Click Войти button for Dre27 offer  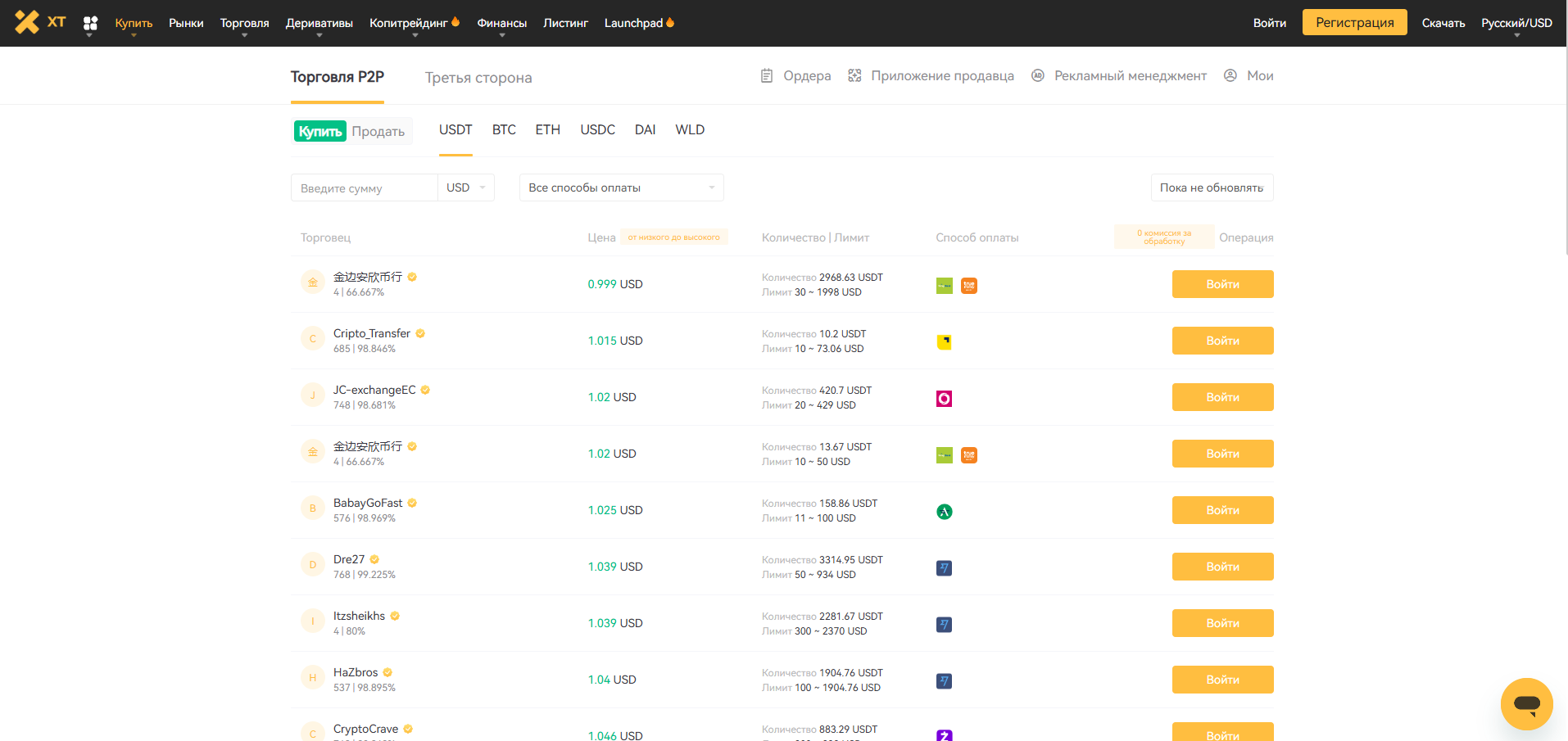(x=1223, y=567)
